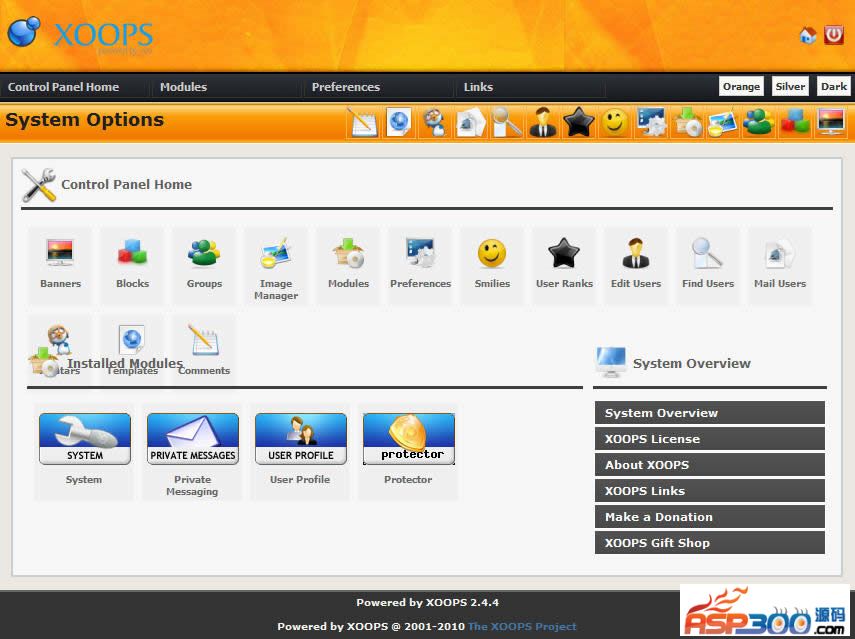The image size is (855, 639).
Task: Switch to the Dark theme
Action: point(834,86)
